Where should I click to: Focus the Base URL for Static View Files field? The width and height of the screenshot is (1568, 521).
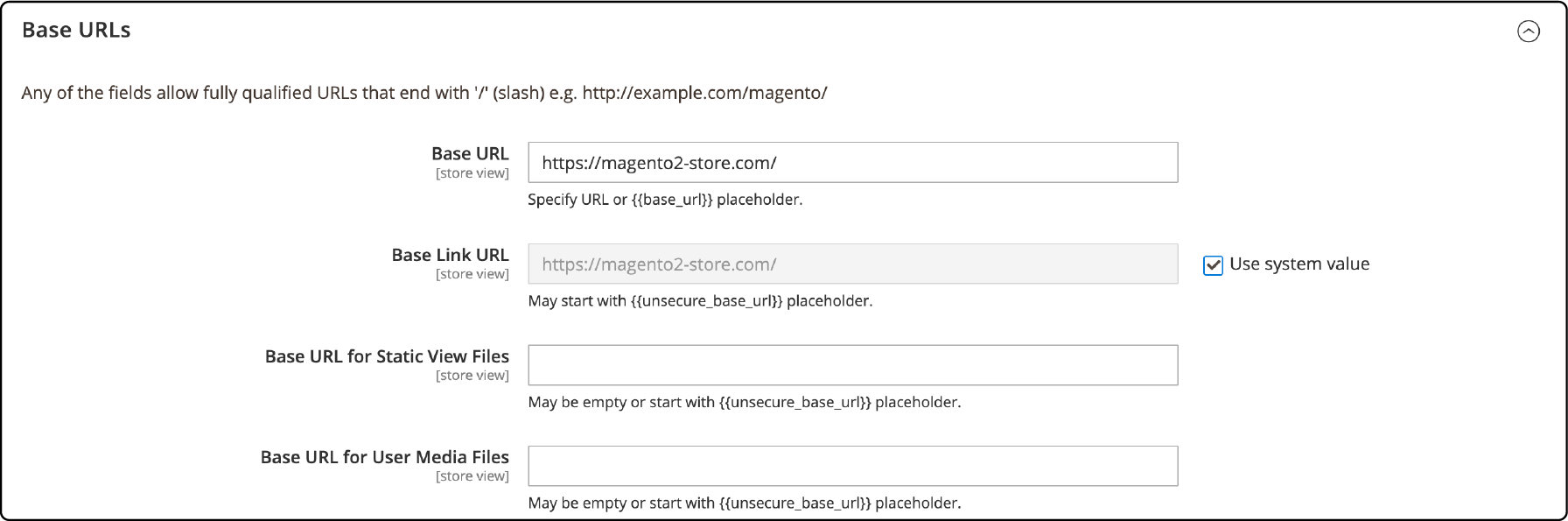tap(853, 365)
